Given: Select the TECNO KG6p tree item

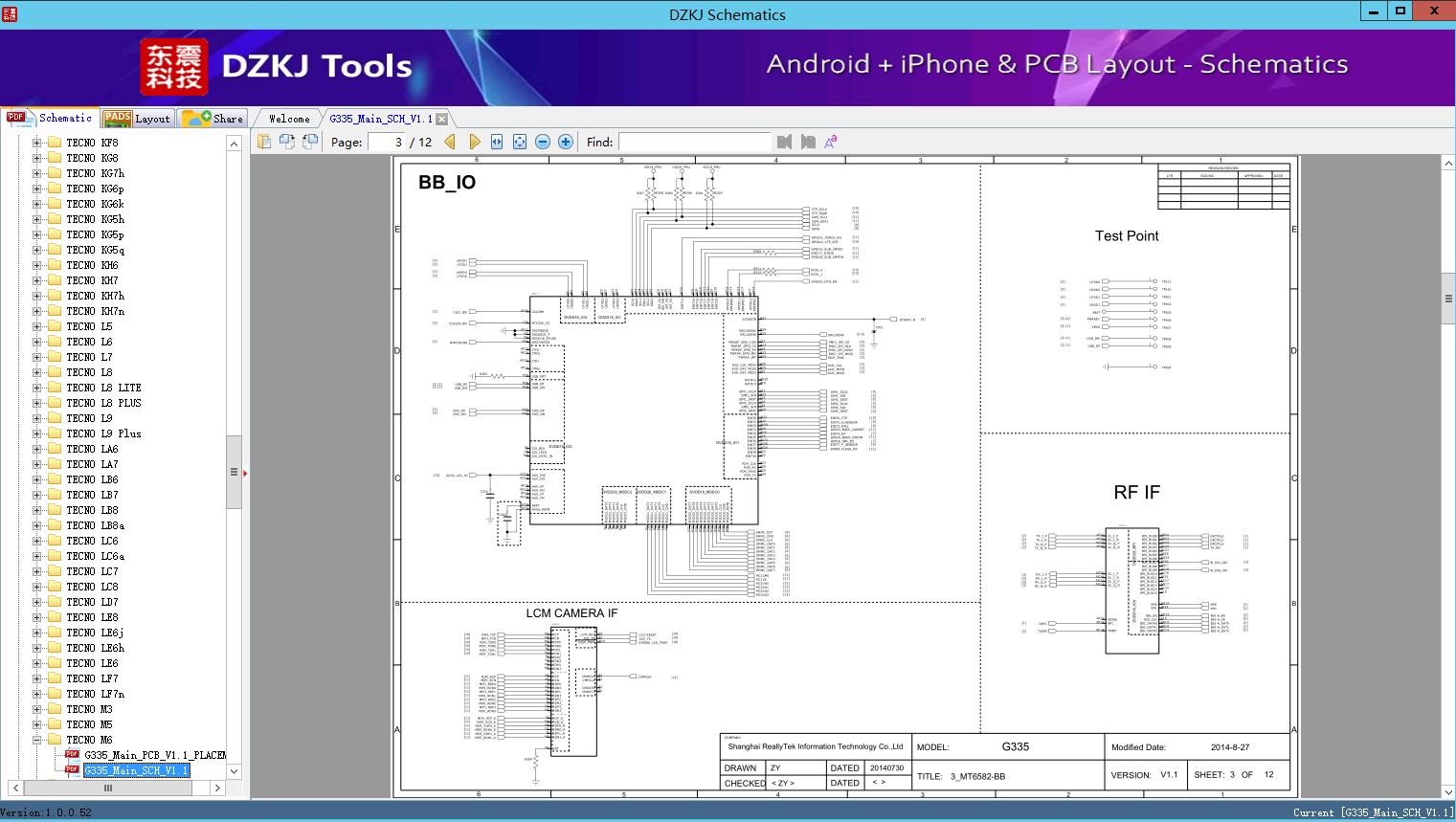Looking at the screenshot, I should point(95,189).
